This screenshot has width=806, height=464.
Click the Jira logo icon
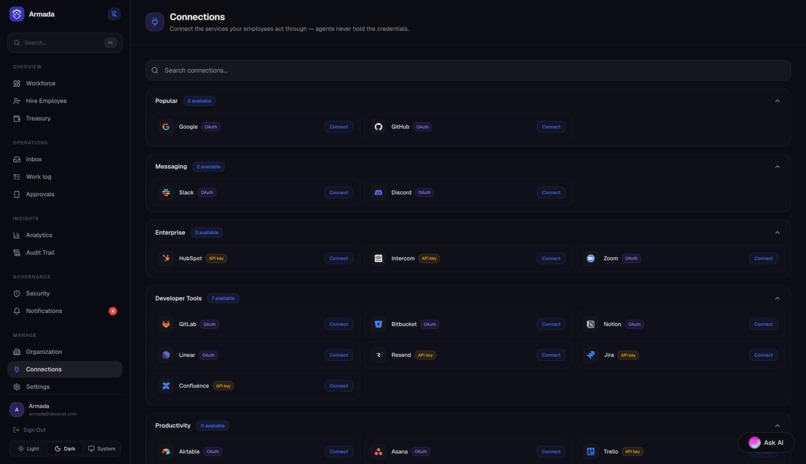point(591,355)
